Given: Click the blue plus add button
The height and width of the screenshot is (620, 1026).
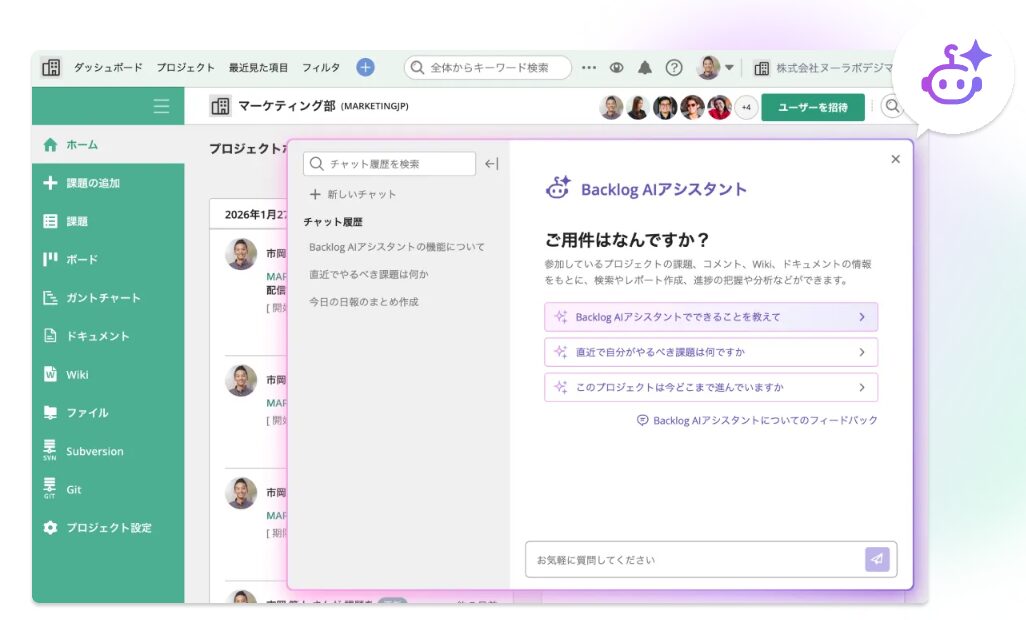Looking at the screenshot, I should tap(365, 67).
